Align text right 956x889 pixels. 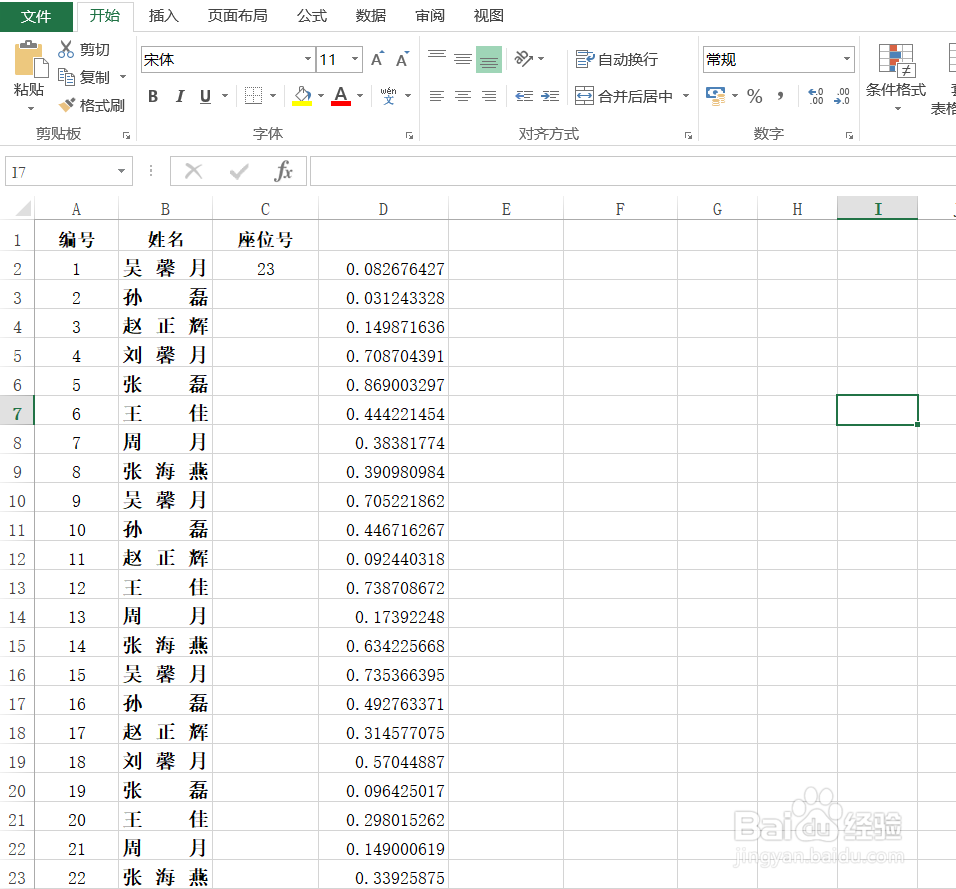point(489,96)
